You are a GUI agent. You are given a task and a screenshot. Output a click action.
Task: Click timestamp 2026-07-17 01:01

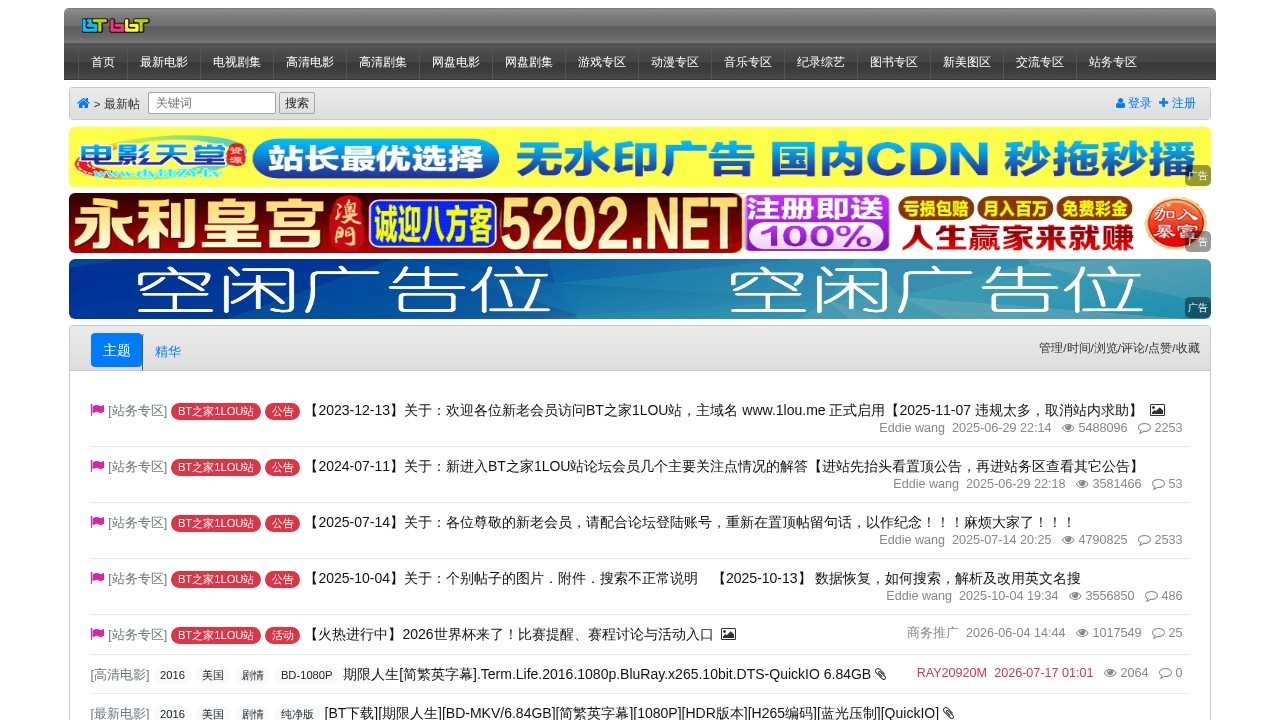click(1044, 672)
